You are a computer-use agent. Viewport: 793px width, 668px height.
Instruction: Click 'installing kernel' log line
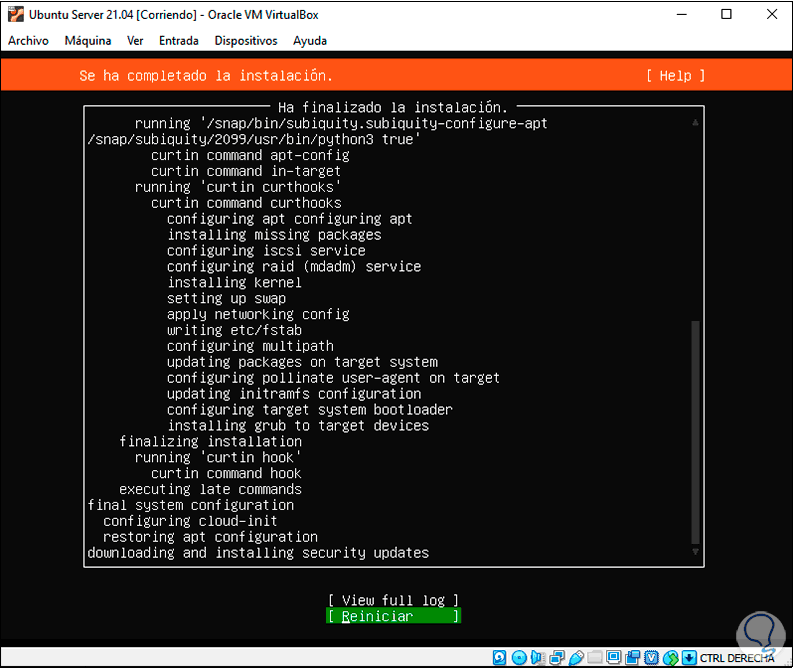coord(234,283)
